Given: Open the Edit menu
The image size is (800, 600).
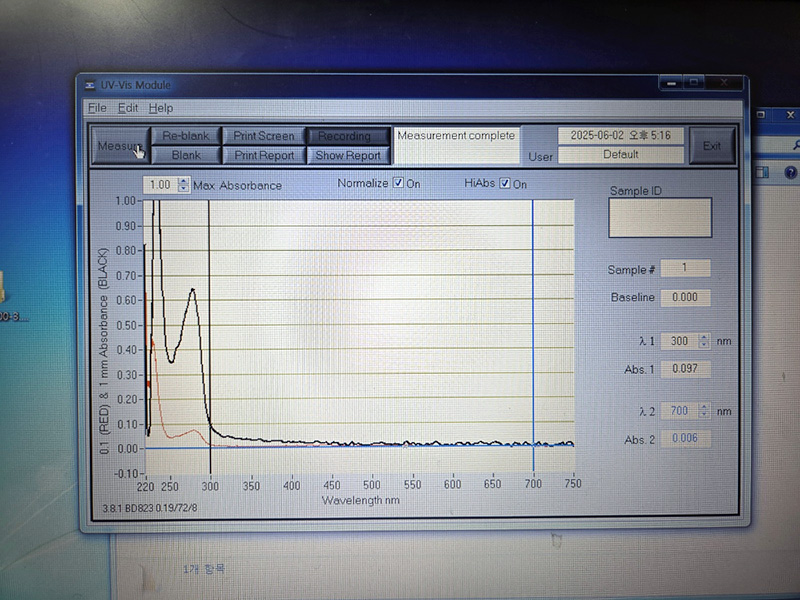Looking at the screenshot, I should (128, 108).
